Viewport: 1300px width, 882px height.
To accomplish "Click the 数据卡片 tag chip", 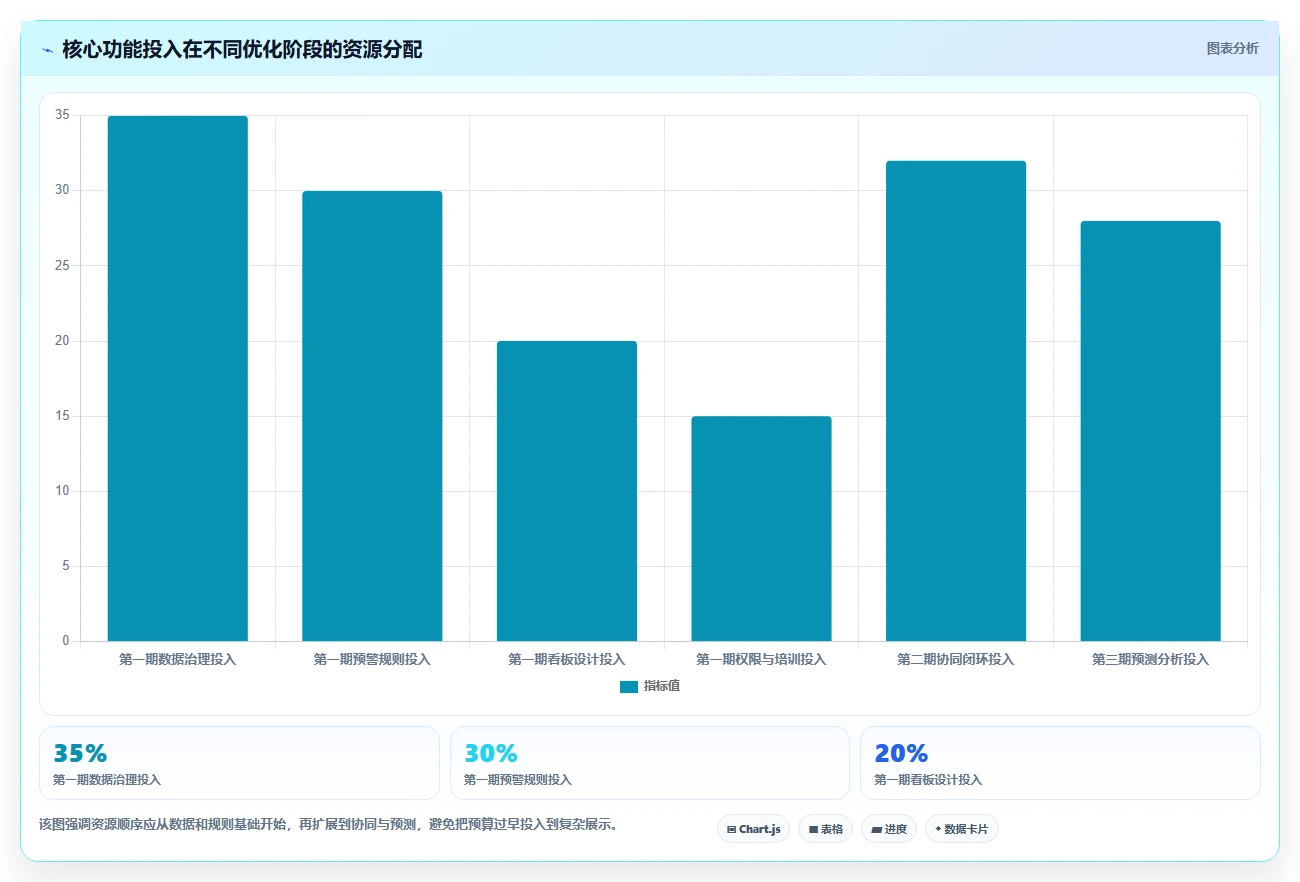I will (961, 829).
